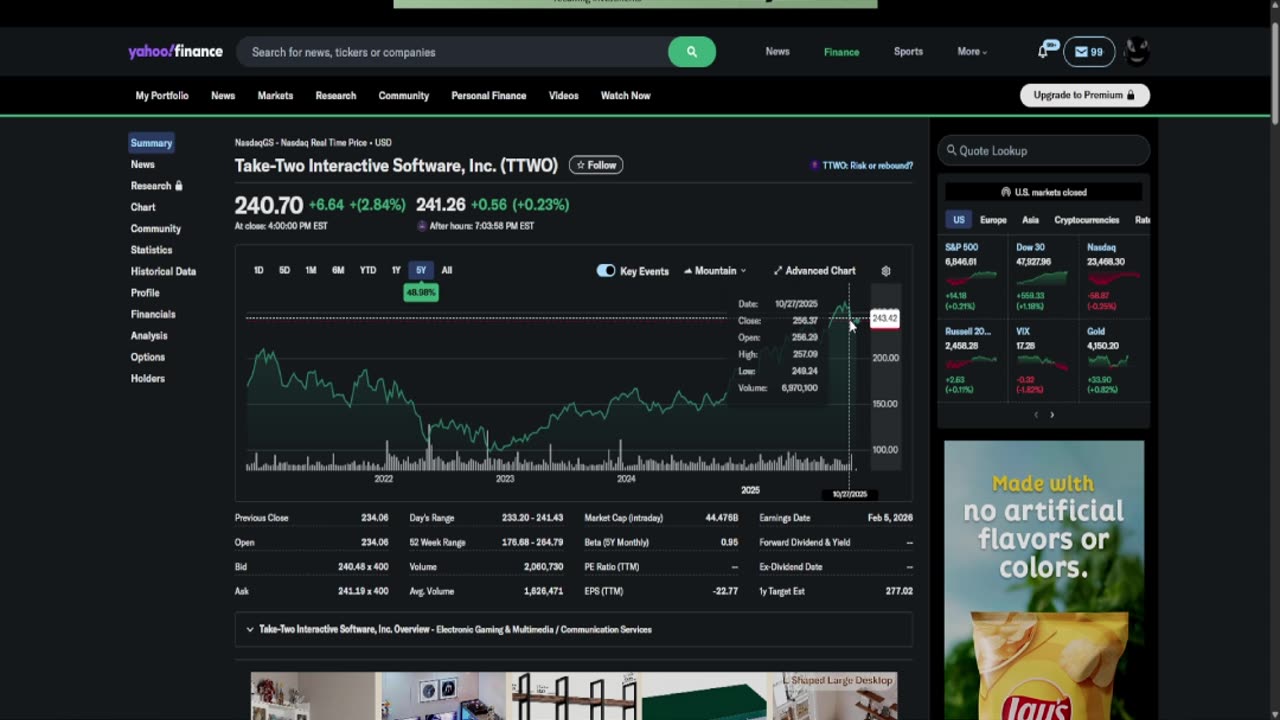Select Chart in the left sidebar
The width and height of the screenshot is (1280, 720).
click(143, 207)
